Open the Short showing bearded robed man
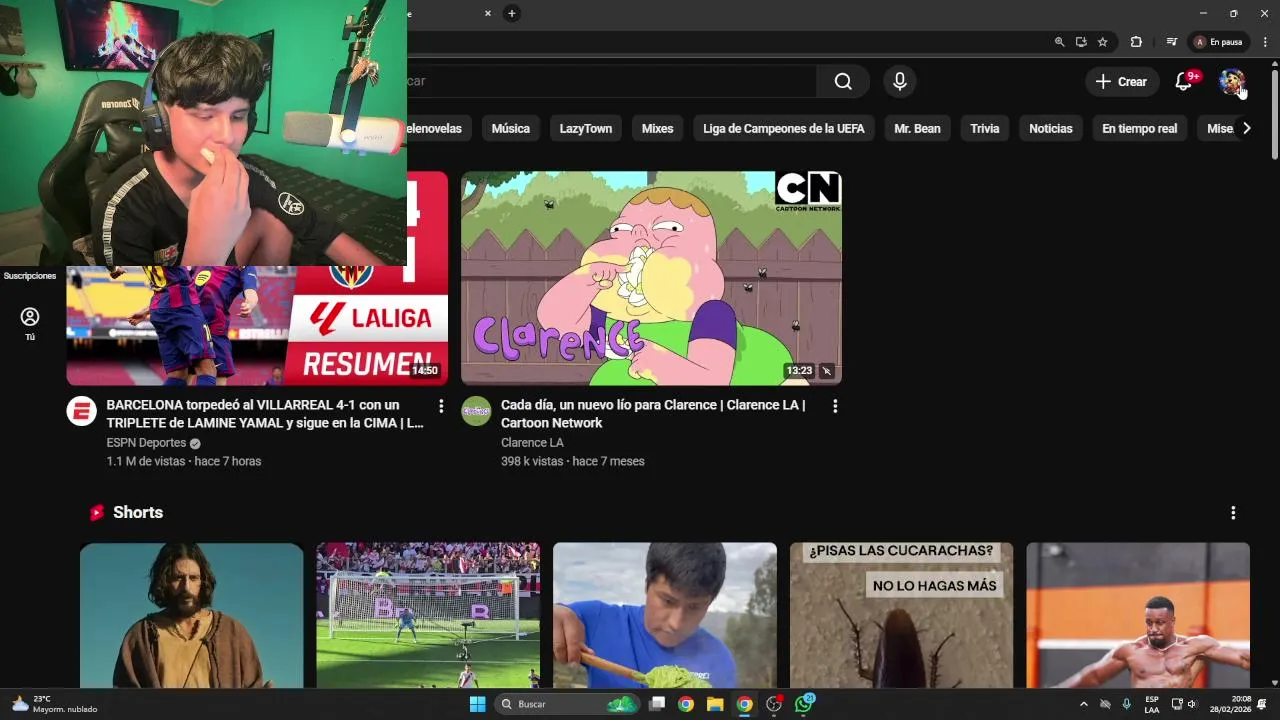Image resolution: width=1280 pixels, height=720 pixels. (x=191, y=616)
